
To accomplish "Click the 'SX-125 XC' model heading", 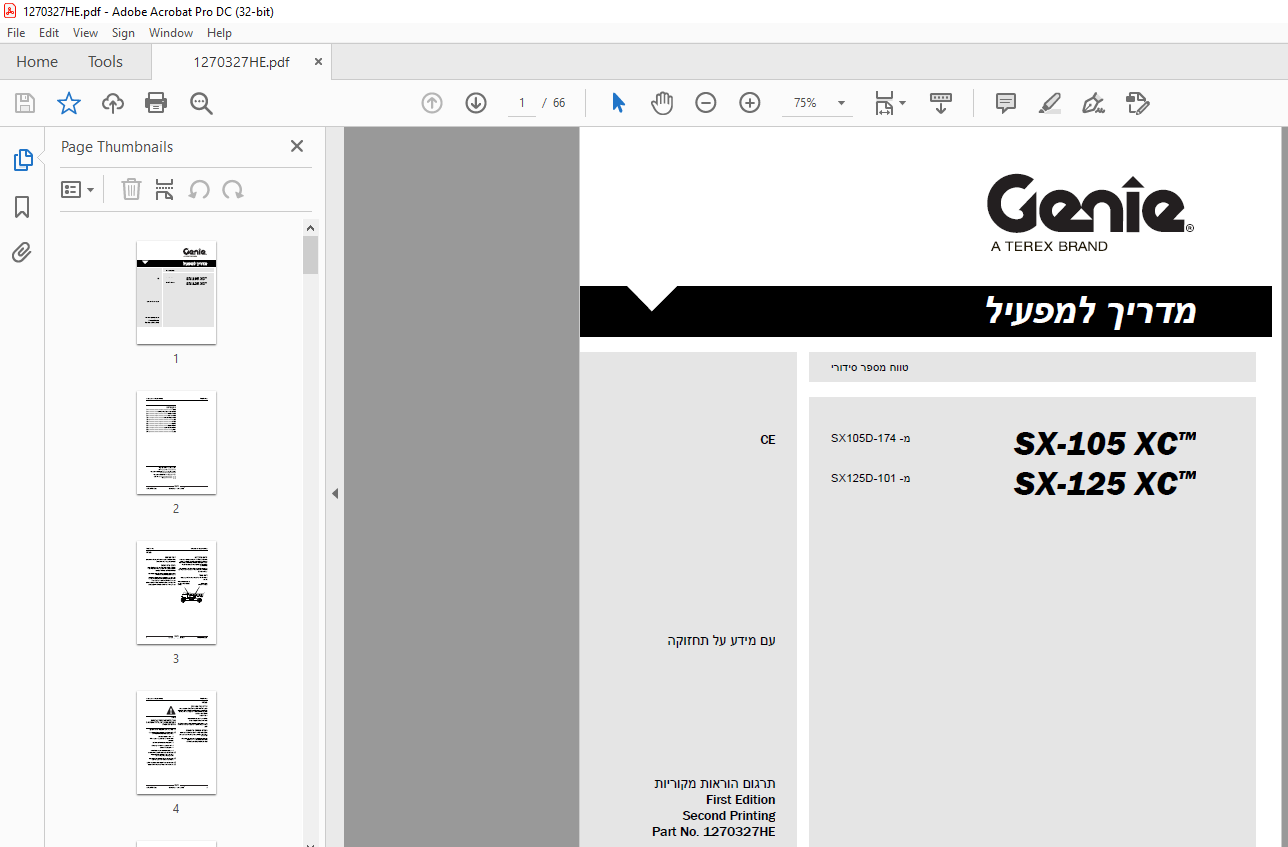I will [1105, 483].
